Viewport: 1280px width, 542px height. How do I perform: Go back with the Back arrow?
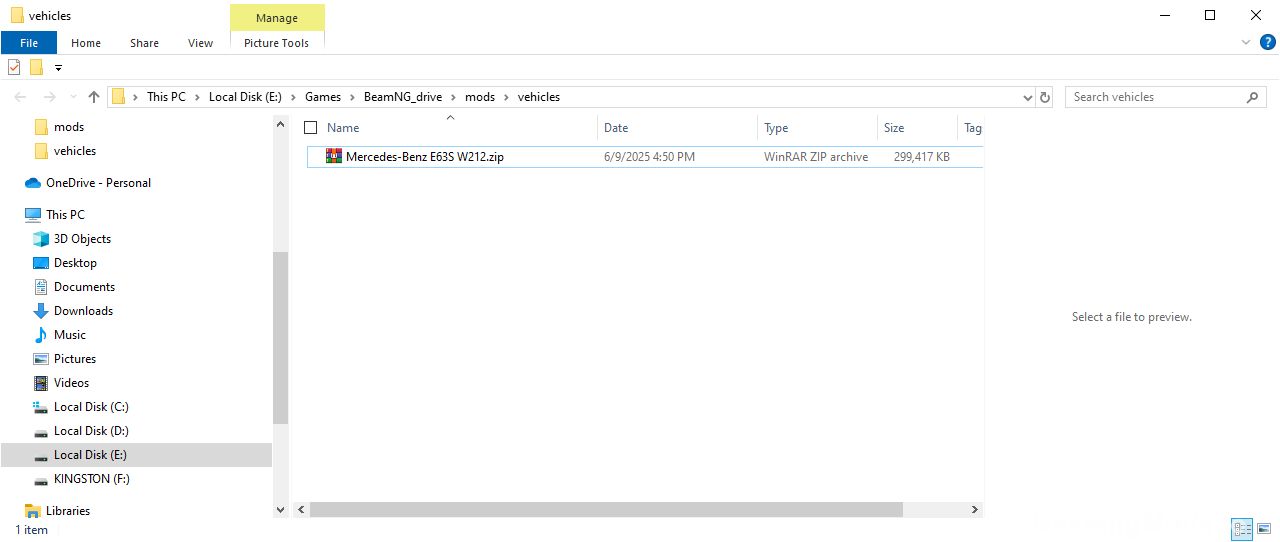tap(20, 97)
